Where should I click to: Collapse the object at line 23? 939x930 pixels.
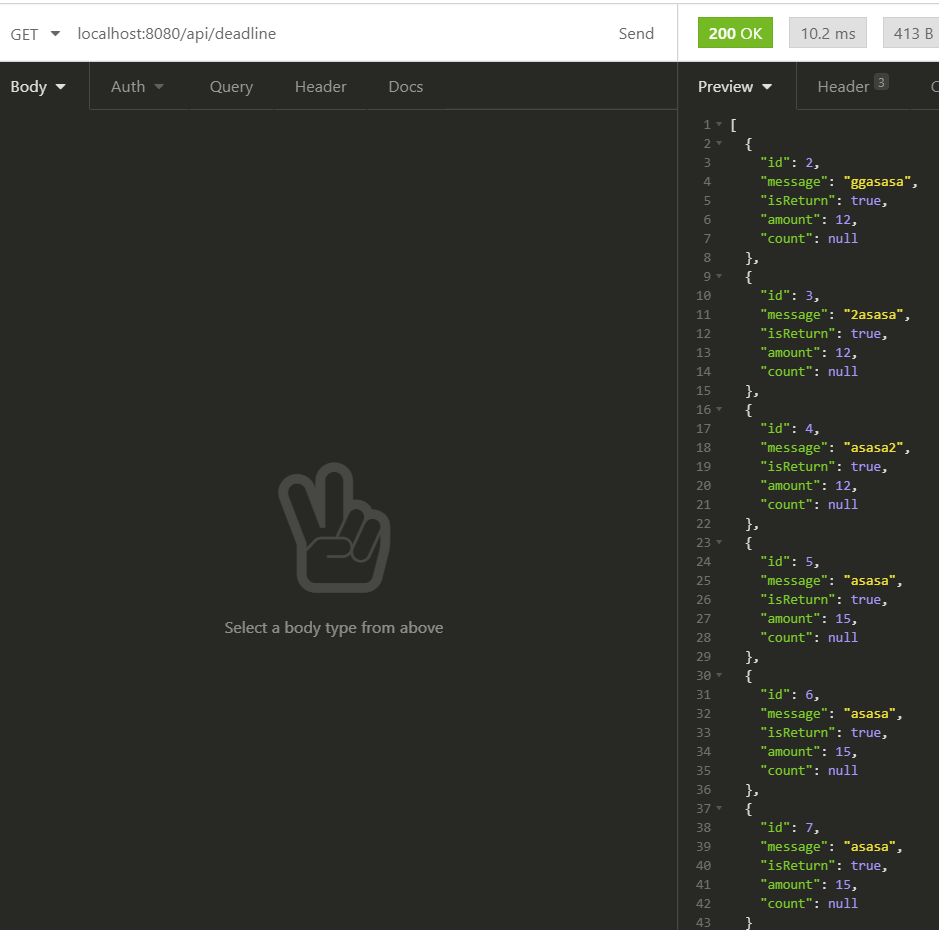pyautogui.click(x=719, y=542)
